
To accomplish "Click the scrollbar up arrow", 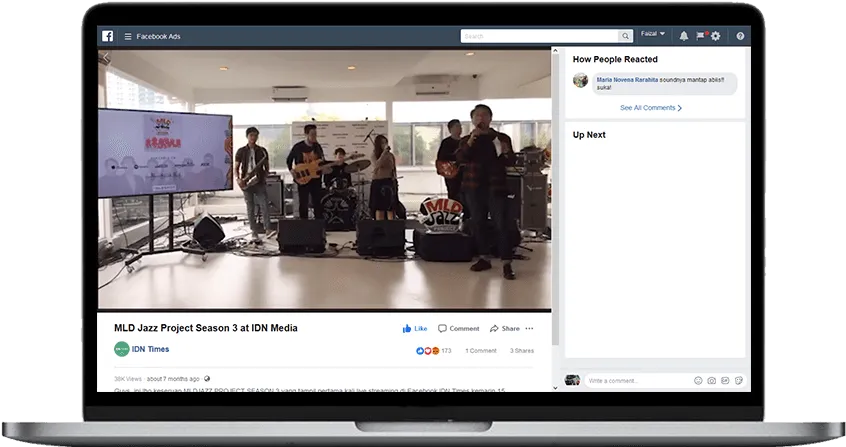I will pos(555,51).
